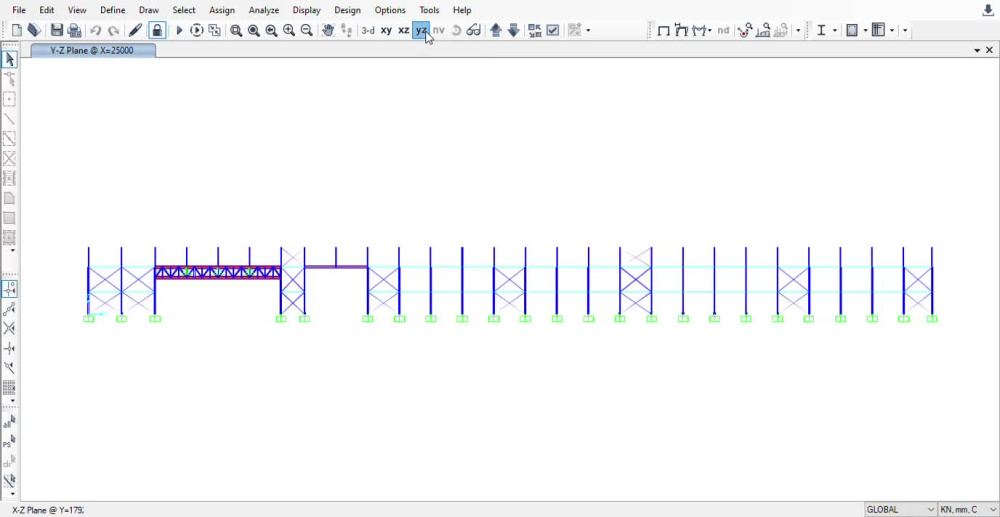1000x517 pixels.
Task: Zoom out with the minus magnifier
Action: point(306,30)
